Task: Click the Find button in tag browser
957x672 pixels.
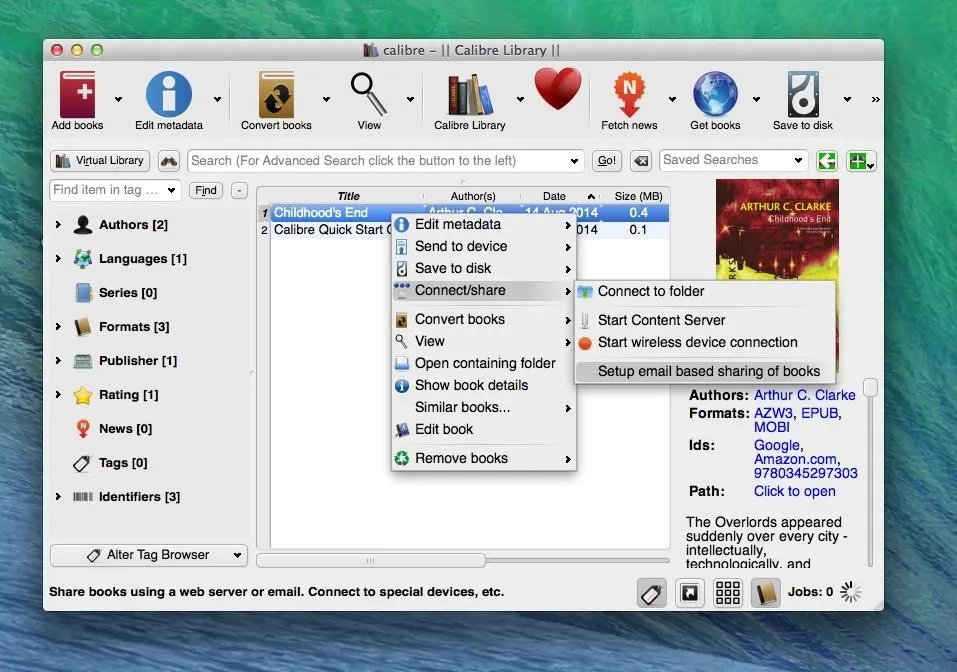Action: (x=206, y=190)
